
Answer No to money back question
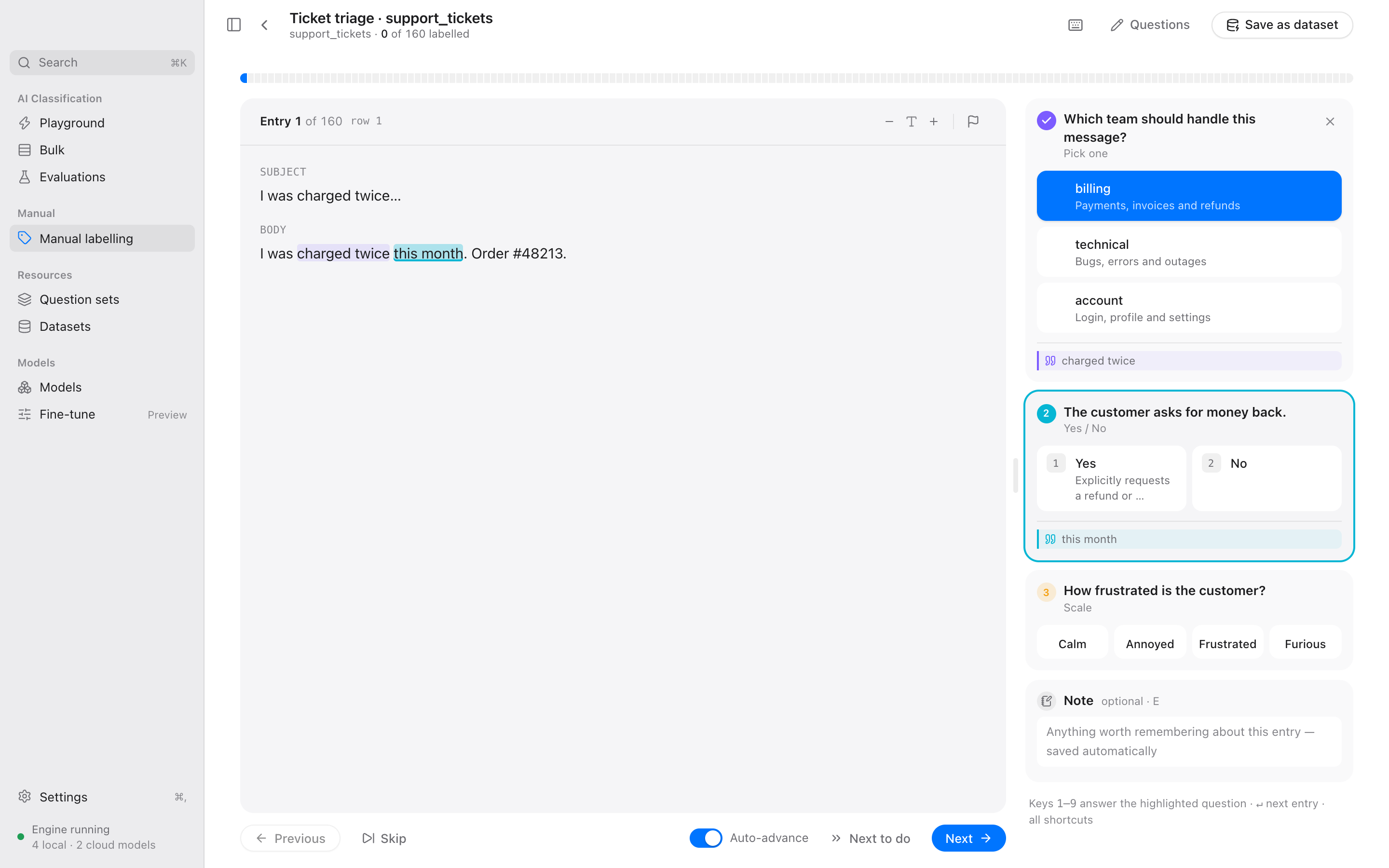click(1267, 478)
